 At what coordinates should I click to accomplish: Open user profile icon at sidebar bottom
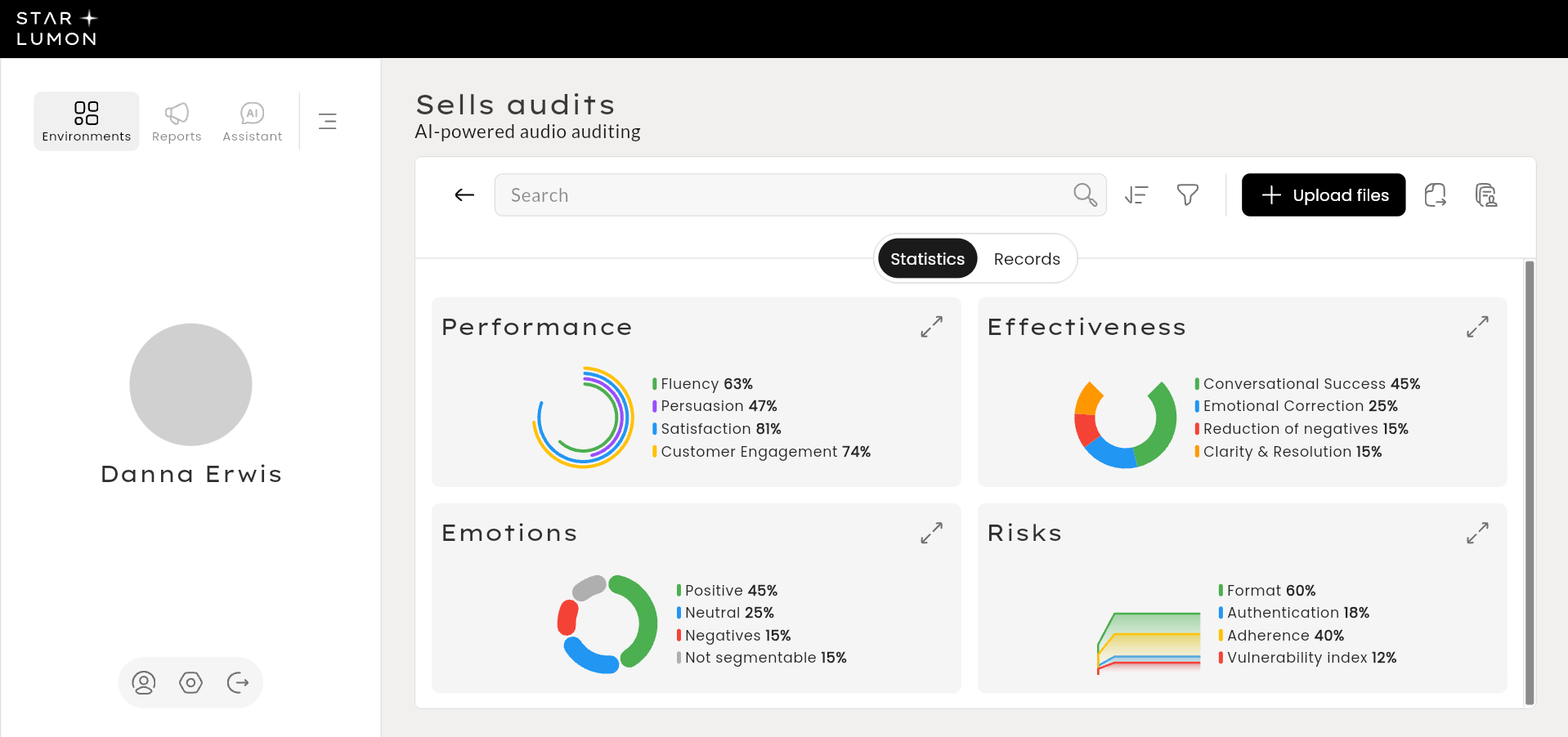pyautogui.click(x=144, y=682)
